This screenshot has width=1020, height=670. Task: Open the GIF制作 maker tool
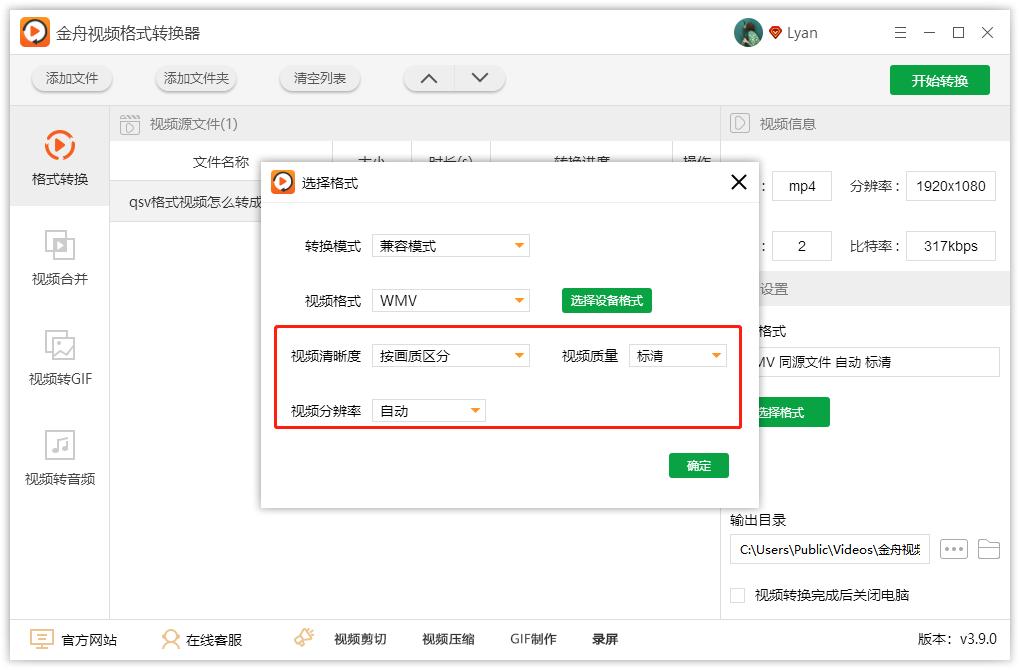533,638
